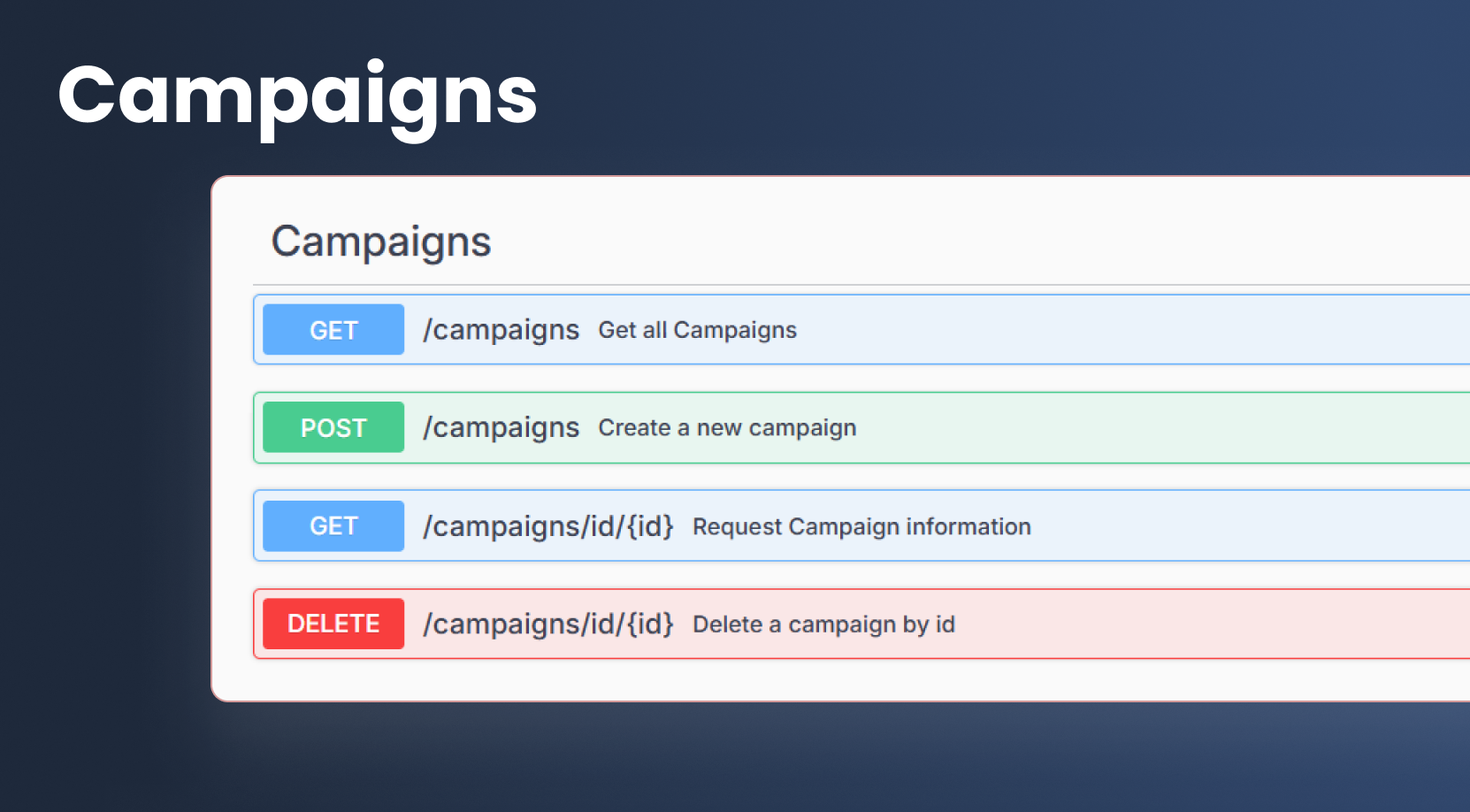Open the /campaigns/id/{id} path in the GET row

pos(548,526)
